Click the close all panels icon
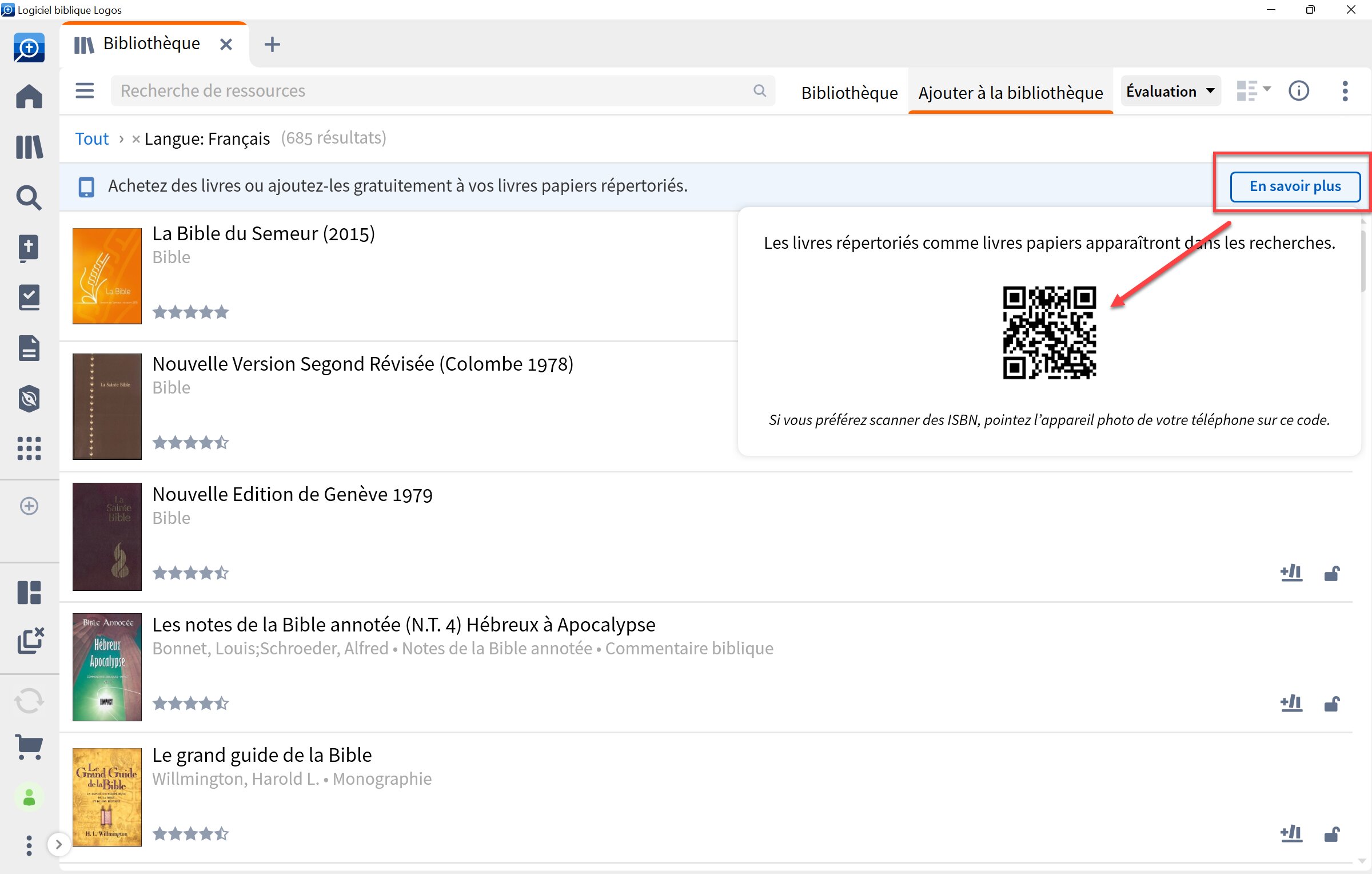 pyautogui.click(x=30, y=640)
